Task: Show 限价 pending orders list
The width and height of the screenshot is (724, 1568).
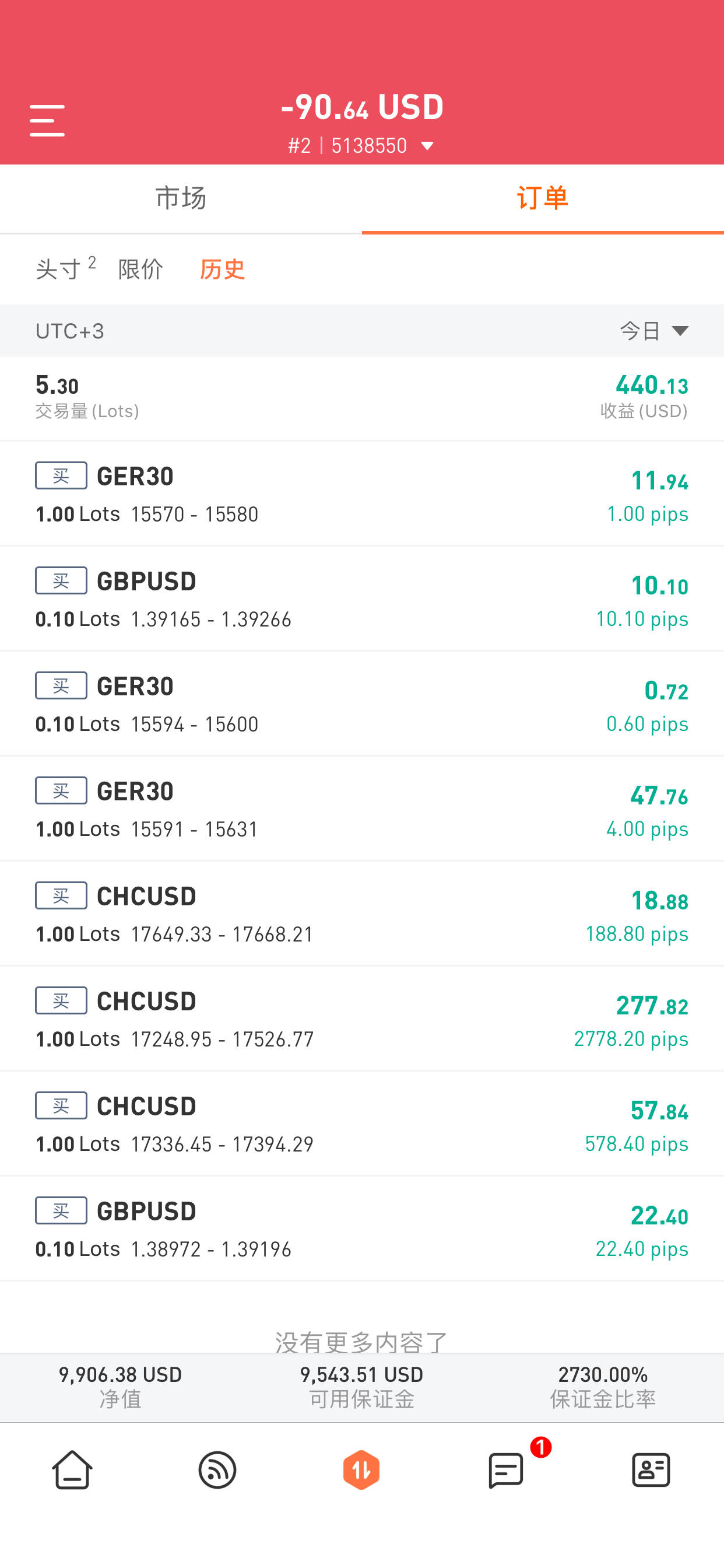Action: point(140,269)
